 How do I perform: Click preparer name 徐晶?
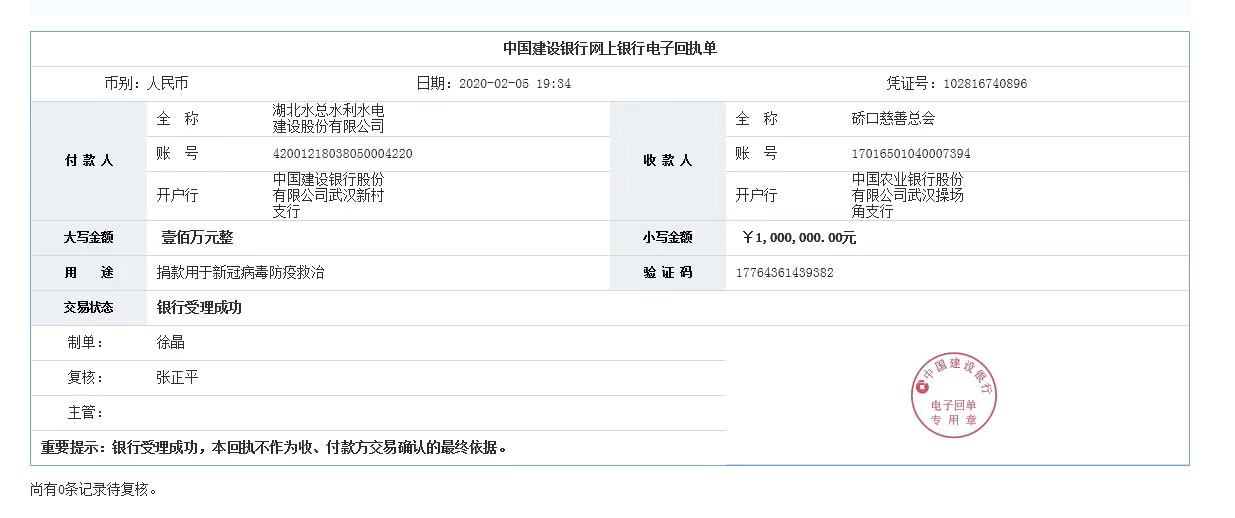click(x=170, y=343)
